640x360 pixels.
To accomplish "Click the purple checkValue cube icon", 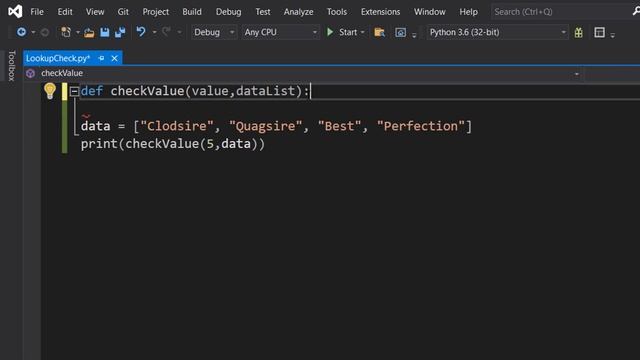I will pos(30,73).
